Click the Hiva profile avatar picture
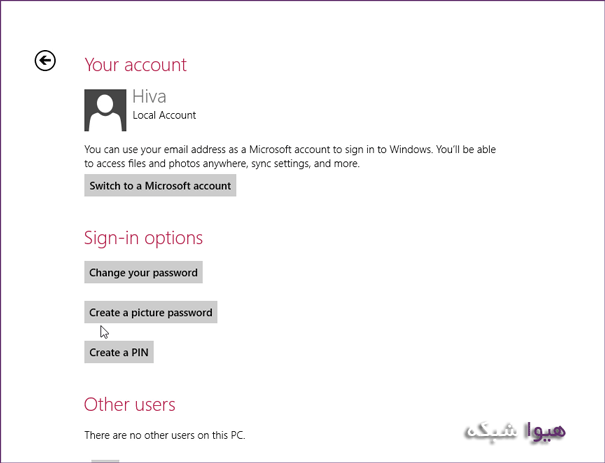The width and height of the screenshot is (605, 463). (x=105, y=110)
